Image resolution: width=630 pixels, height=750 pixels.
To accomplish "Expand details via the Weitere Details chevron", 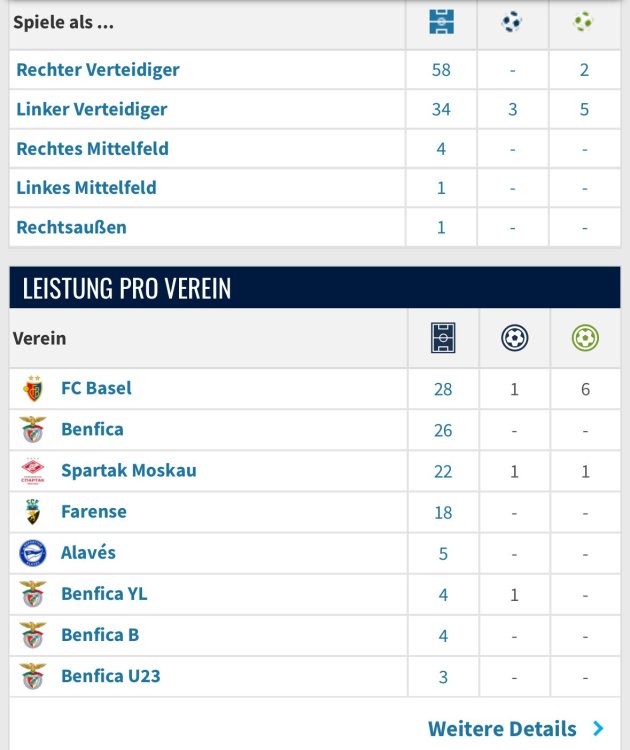I will 598,729.
